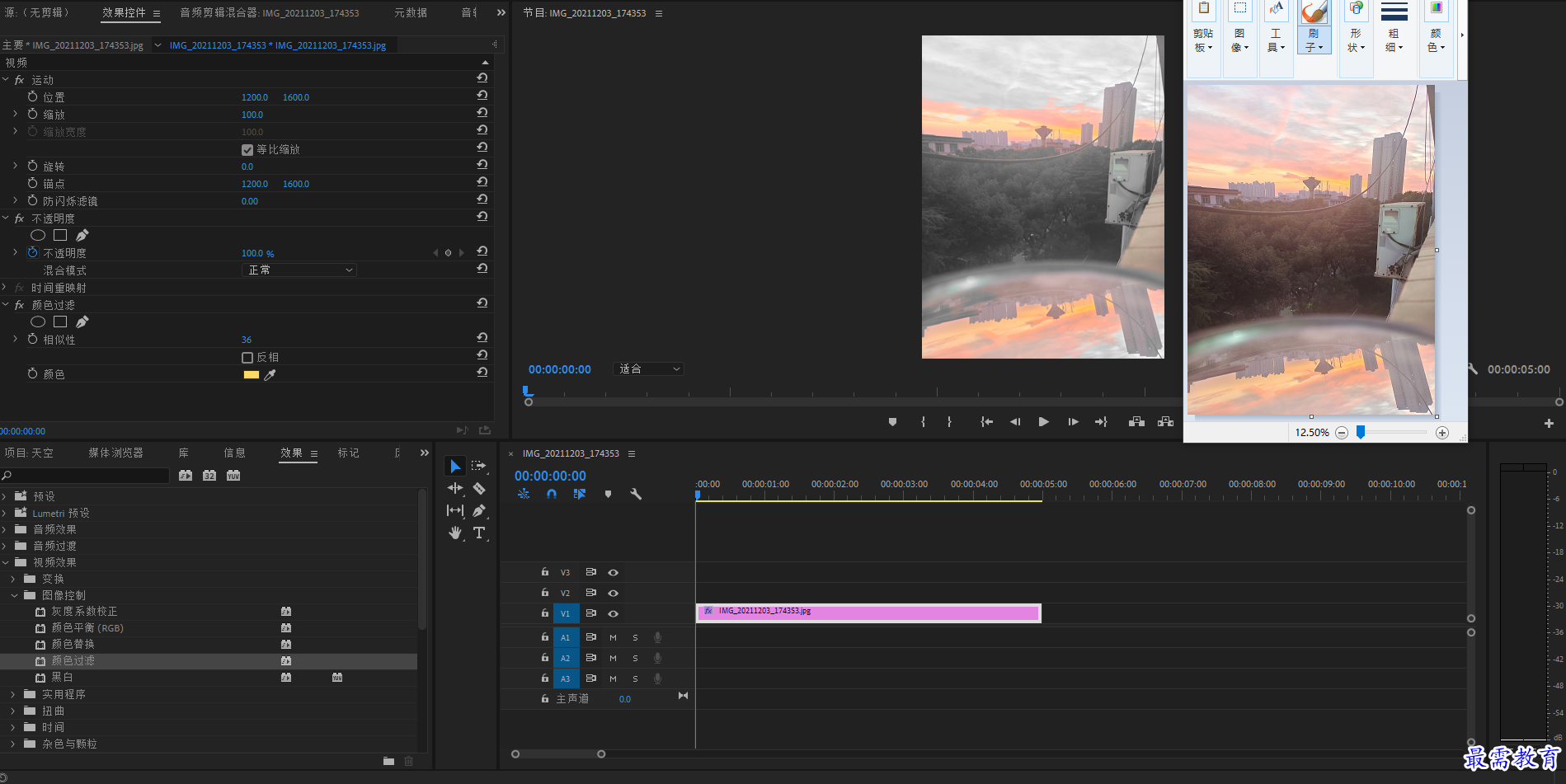
Task: Expand the Presets folder in Effects
Action: 5,496
